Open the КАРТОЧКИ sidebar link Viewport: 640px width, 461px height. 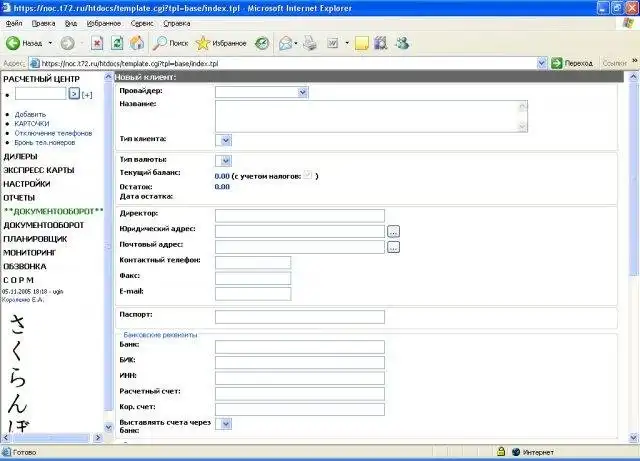pos(32,124)
